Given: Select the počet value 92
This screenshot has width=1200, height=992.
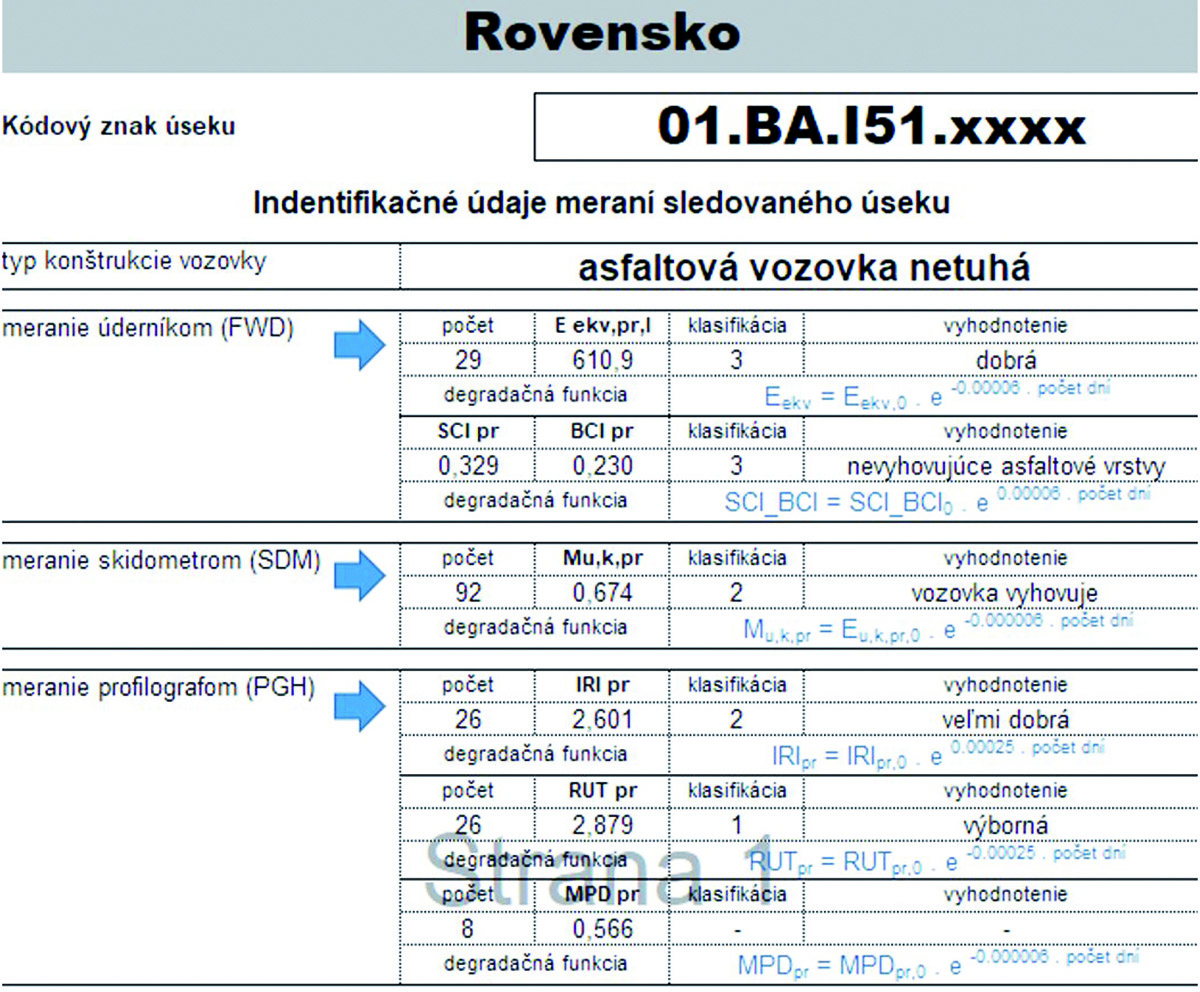Looking at the screenshot, I should (x=469, y=594).
